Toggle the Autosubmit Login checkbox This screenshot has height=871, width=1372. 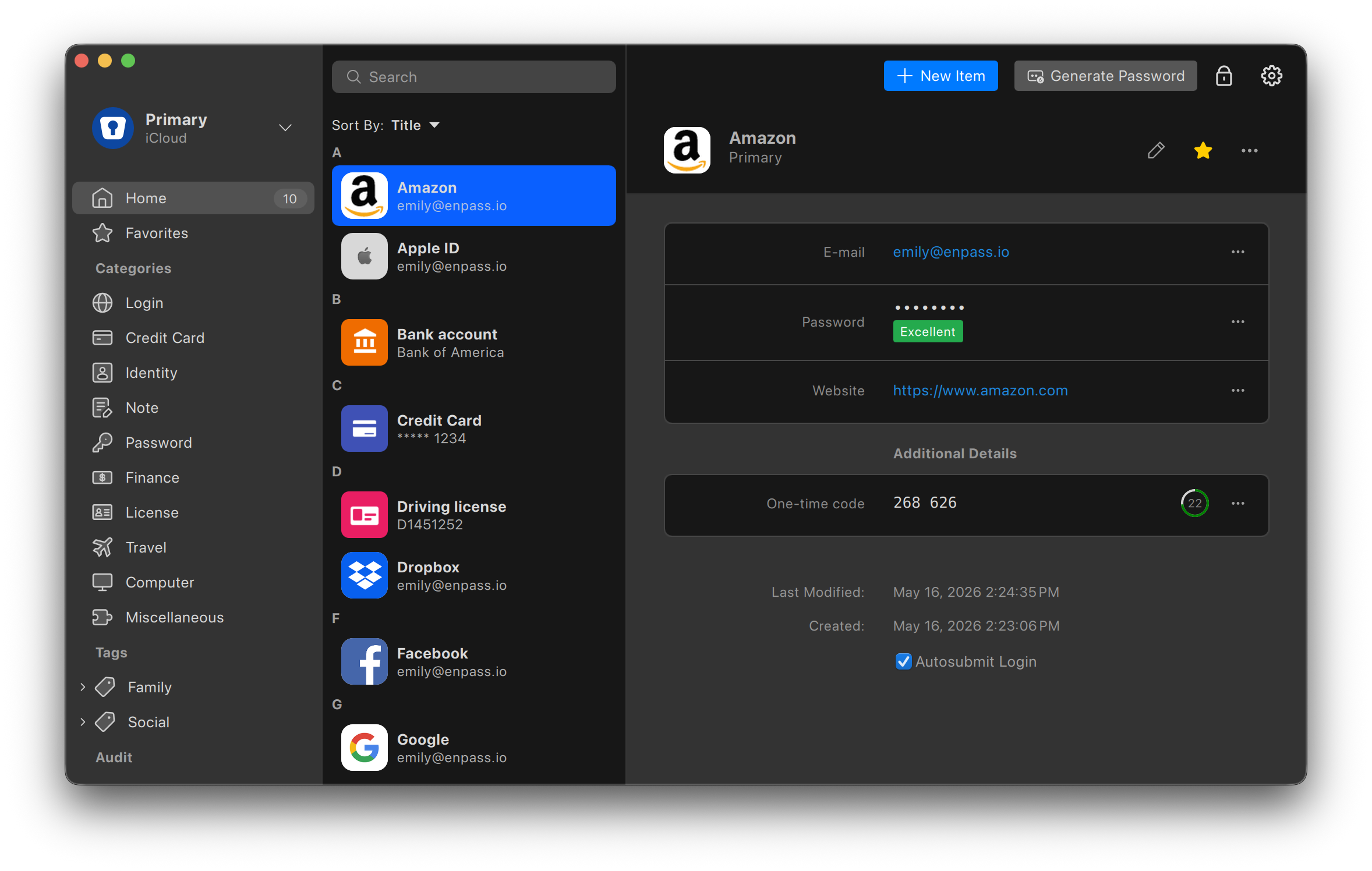tap(903, 661)
